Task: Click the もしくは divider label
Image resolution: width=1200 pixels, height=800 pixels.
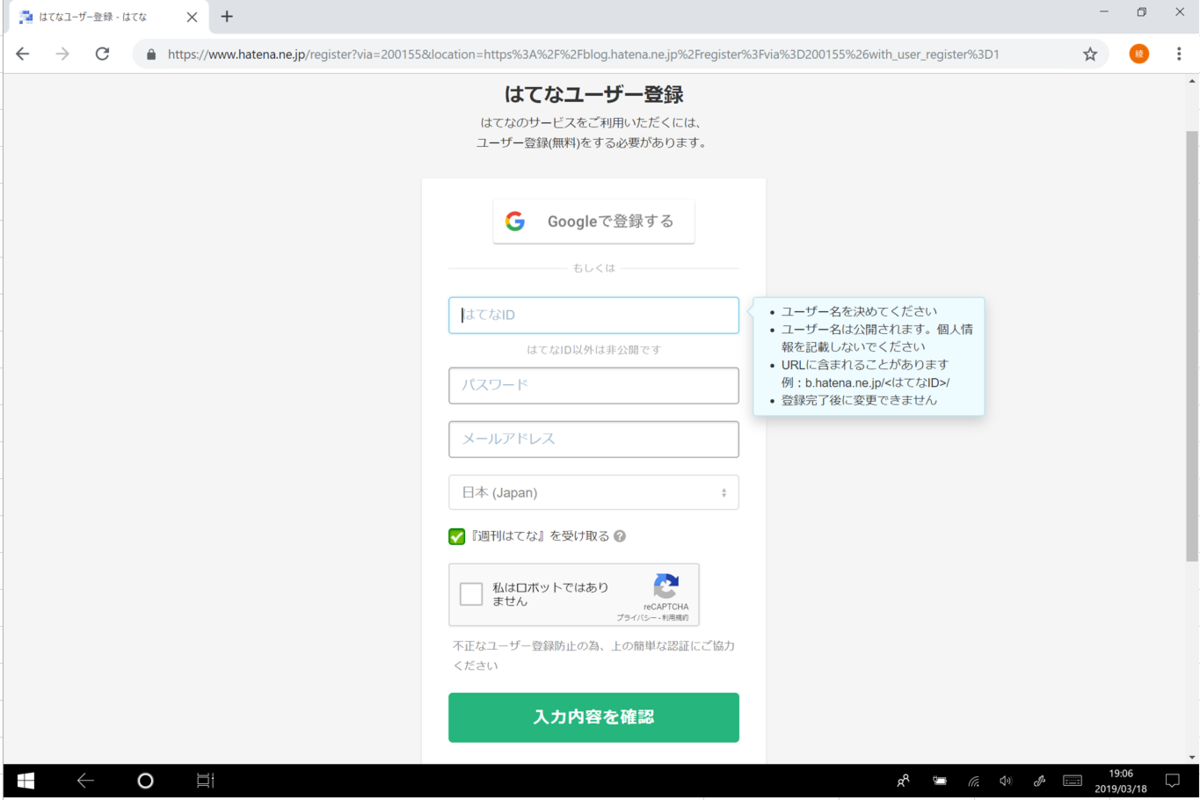Action: point(594,268)
